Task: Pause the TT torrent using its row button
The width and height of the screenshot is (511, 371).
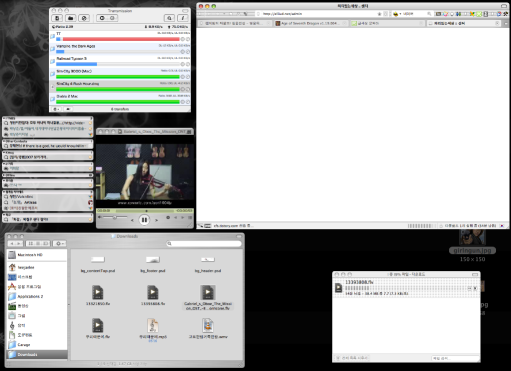Action: coord(183,39)
